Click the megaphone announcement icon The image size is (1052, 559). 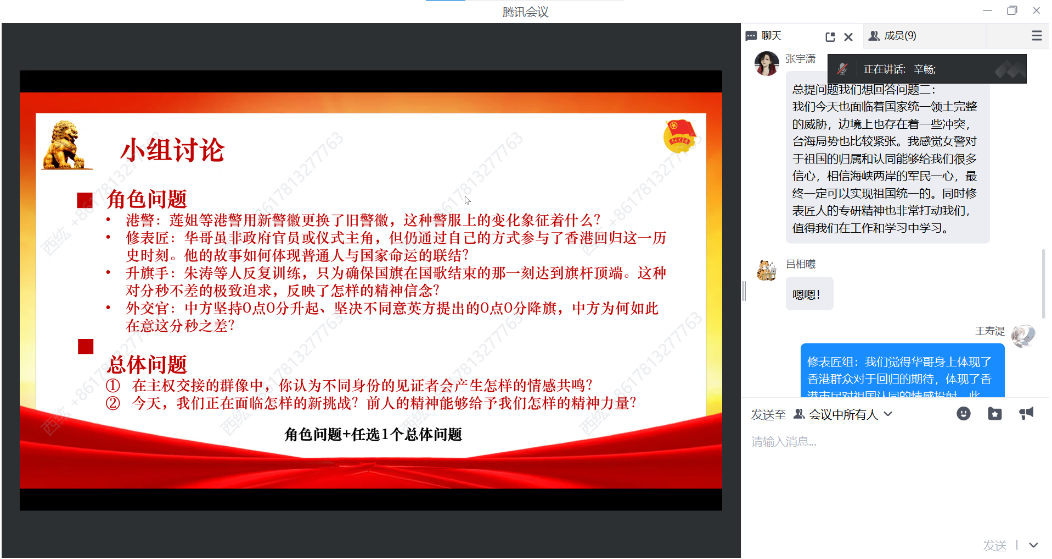click(x=1026, y=414)
